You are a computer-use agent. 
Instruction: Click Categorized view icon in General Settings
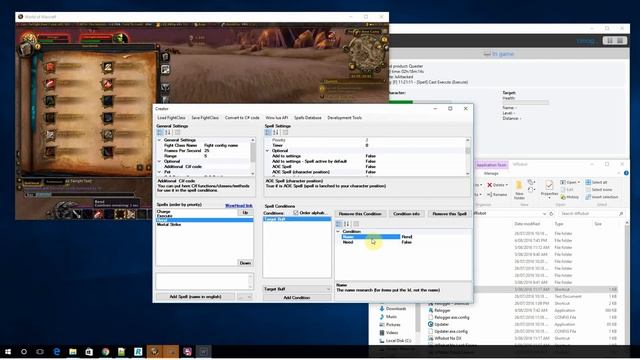tap(160, 133)
